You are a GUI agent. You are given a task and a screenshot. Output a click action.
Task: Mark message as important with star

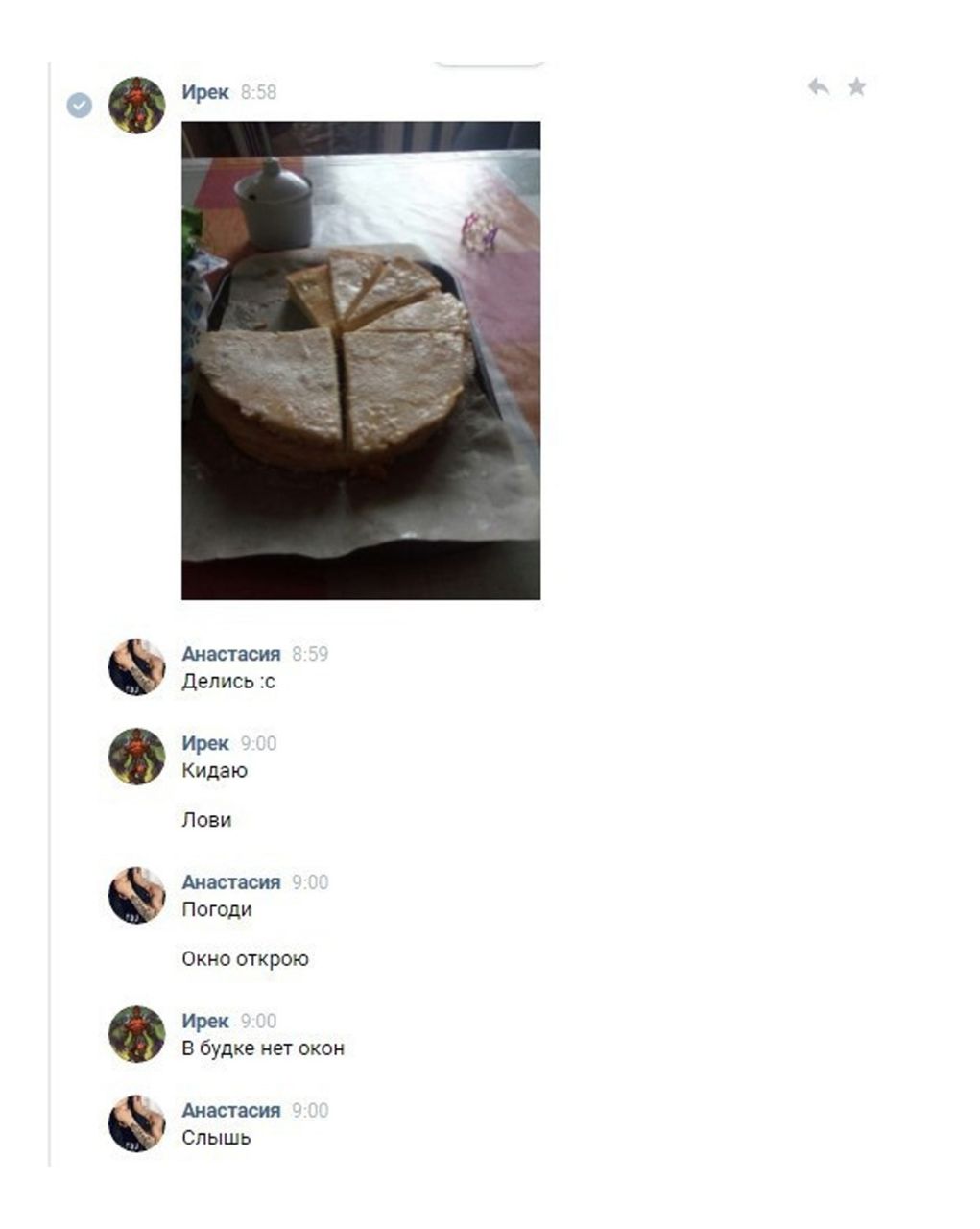[856, 87]
